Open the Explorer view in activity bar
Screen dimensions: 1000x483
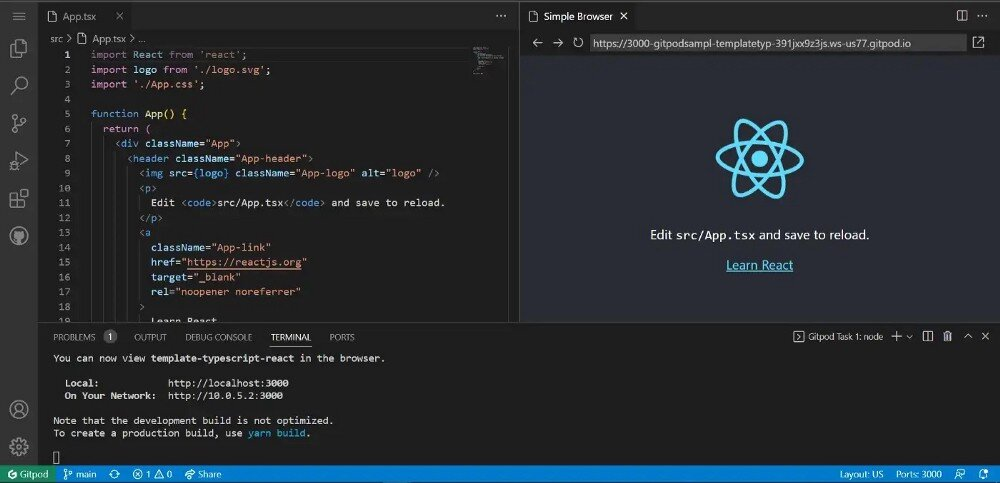18,49
